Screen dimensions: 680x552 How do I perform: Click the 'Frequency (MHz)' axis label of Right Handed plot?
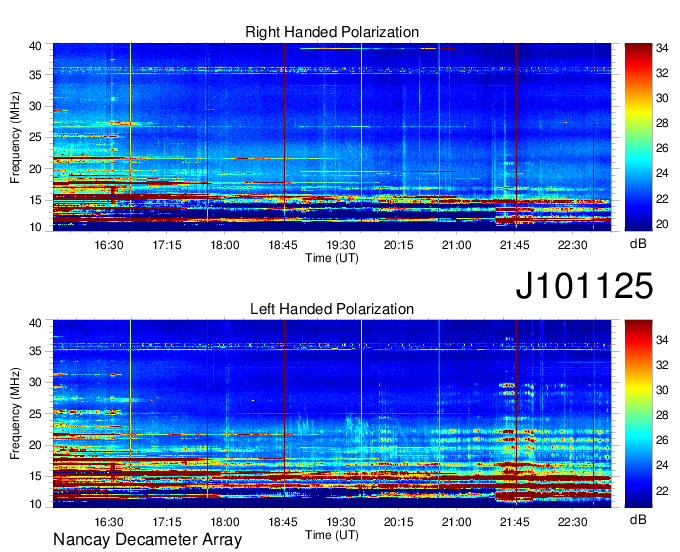click(x=15, y=137)
